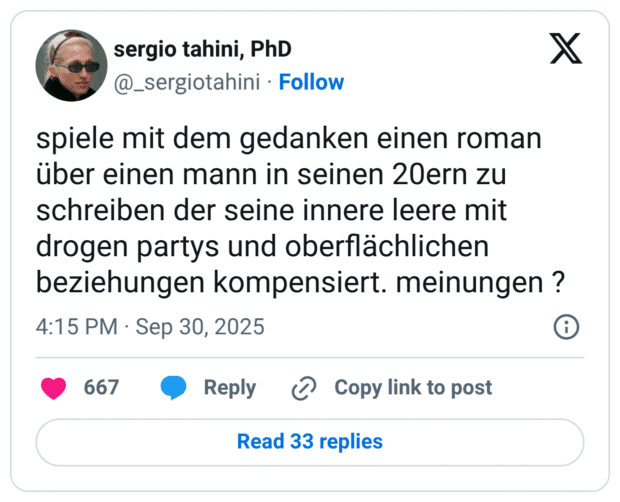Click the pink heart like icon
620x502 pixels.
54,388
